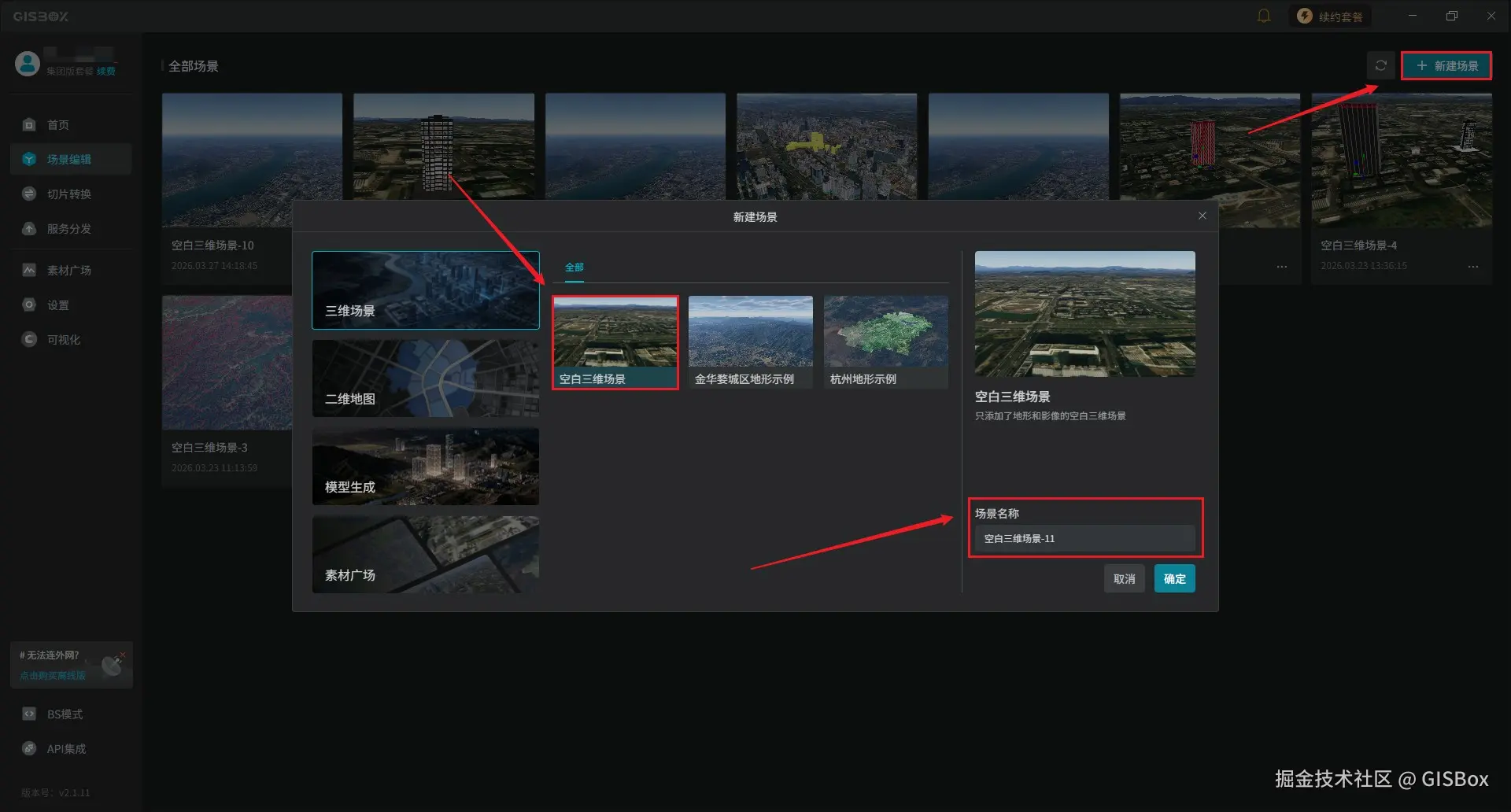
Task: Open the 点击购买离线版 link
Action: 53,675
